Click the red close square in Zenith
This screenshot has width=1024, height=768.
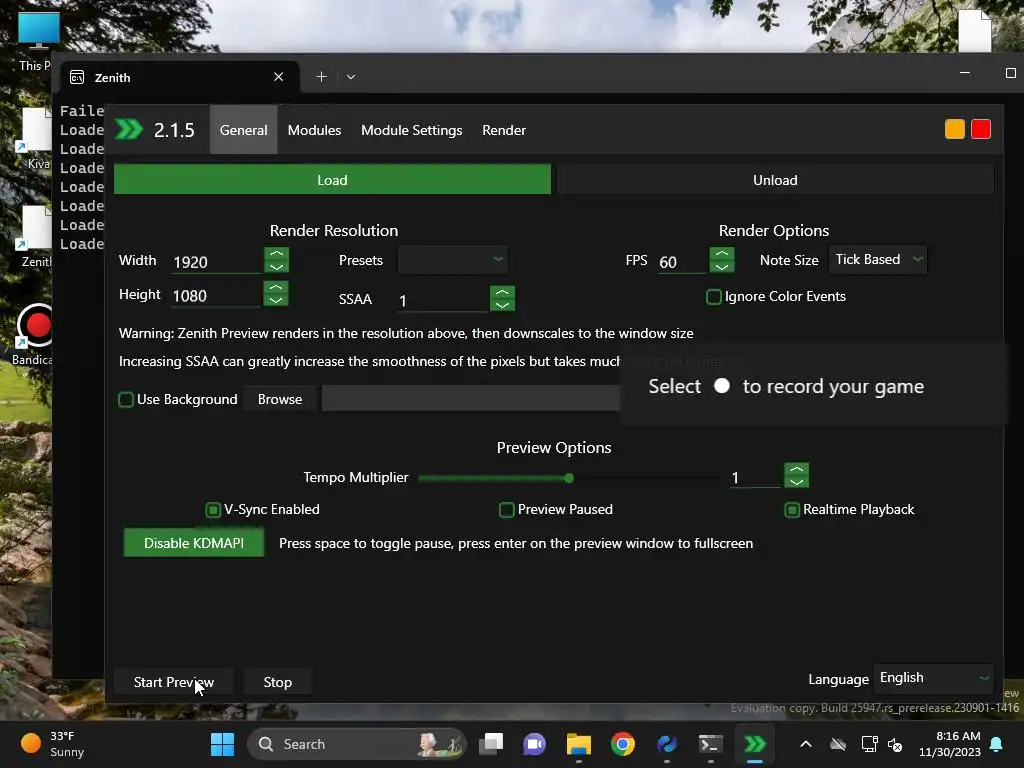[x=980, y=129]
